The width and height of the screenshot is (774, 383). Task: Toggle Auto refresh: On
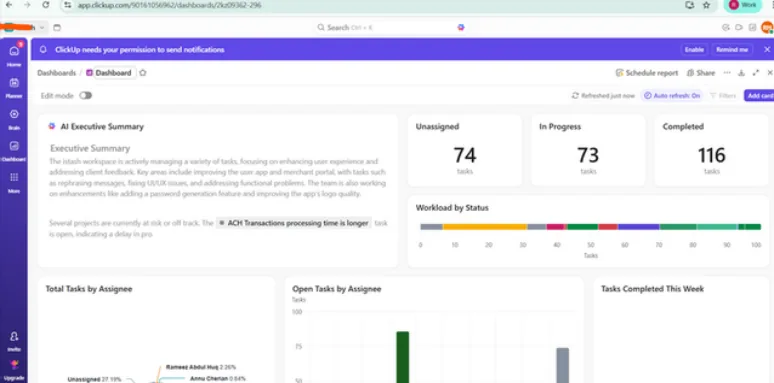click(672, 96)
